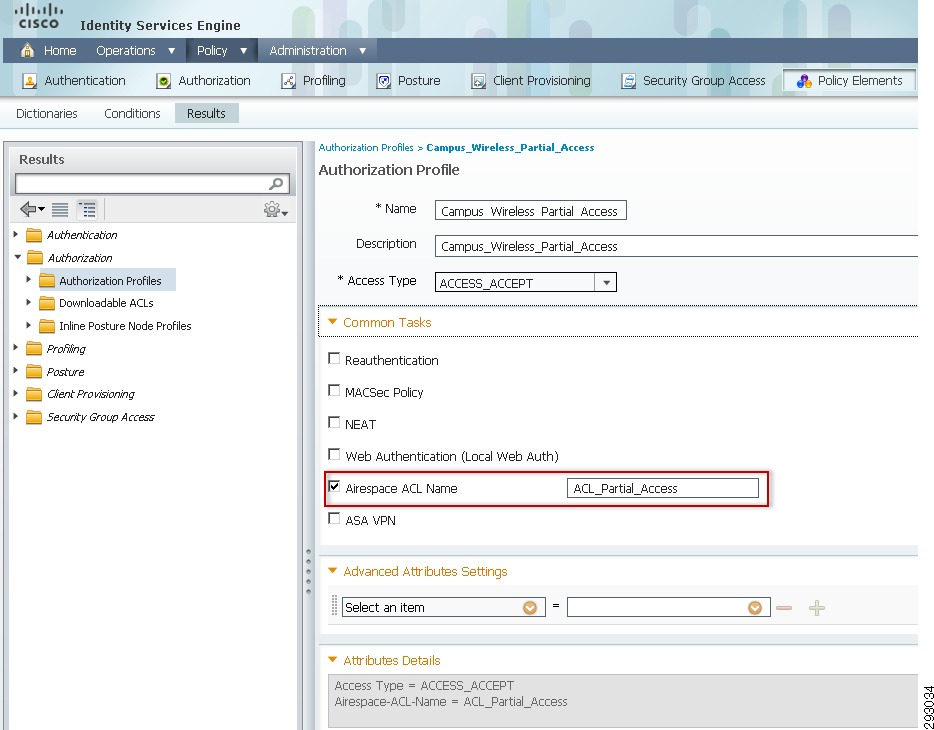
Task: Click the Airespace ACL Name text field
Action: point(663,488)
